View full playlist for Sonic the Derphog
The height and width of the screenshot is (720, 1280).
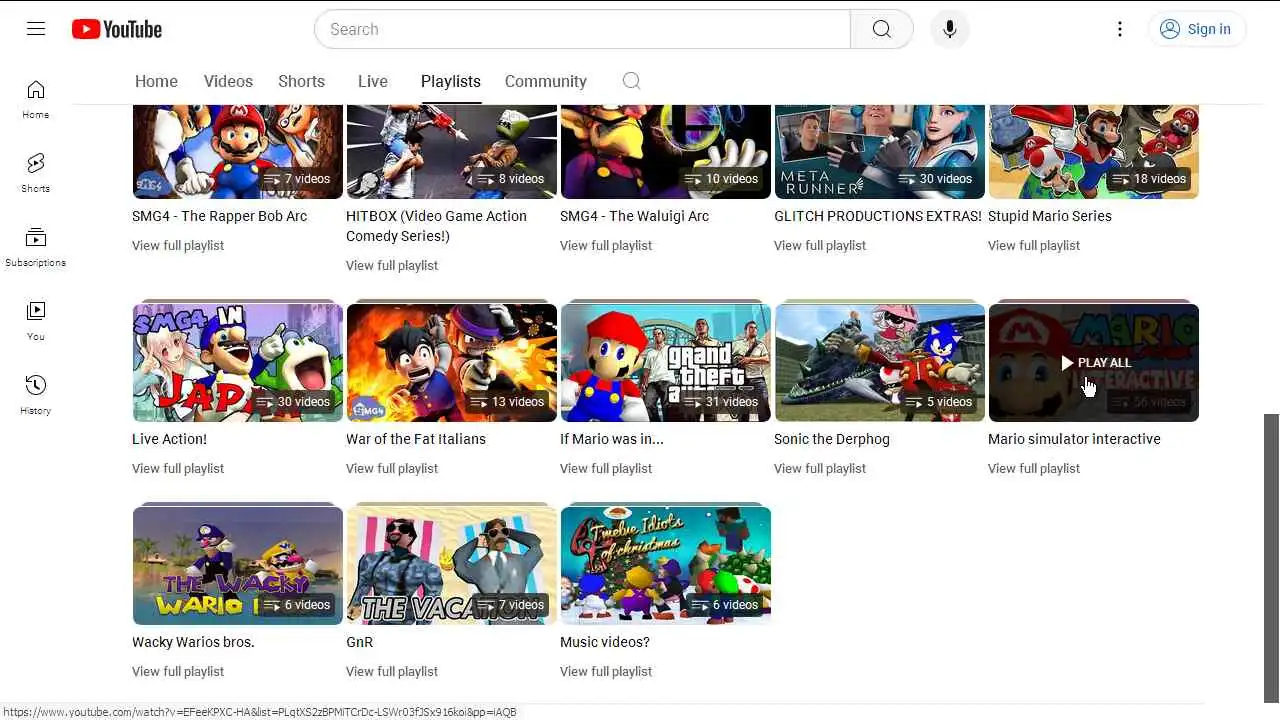pyautogui.click(x=820, y=468)
